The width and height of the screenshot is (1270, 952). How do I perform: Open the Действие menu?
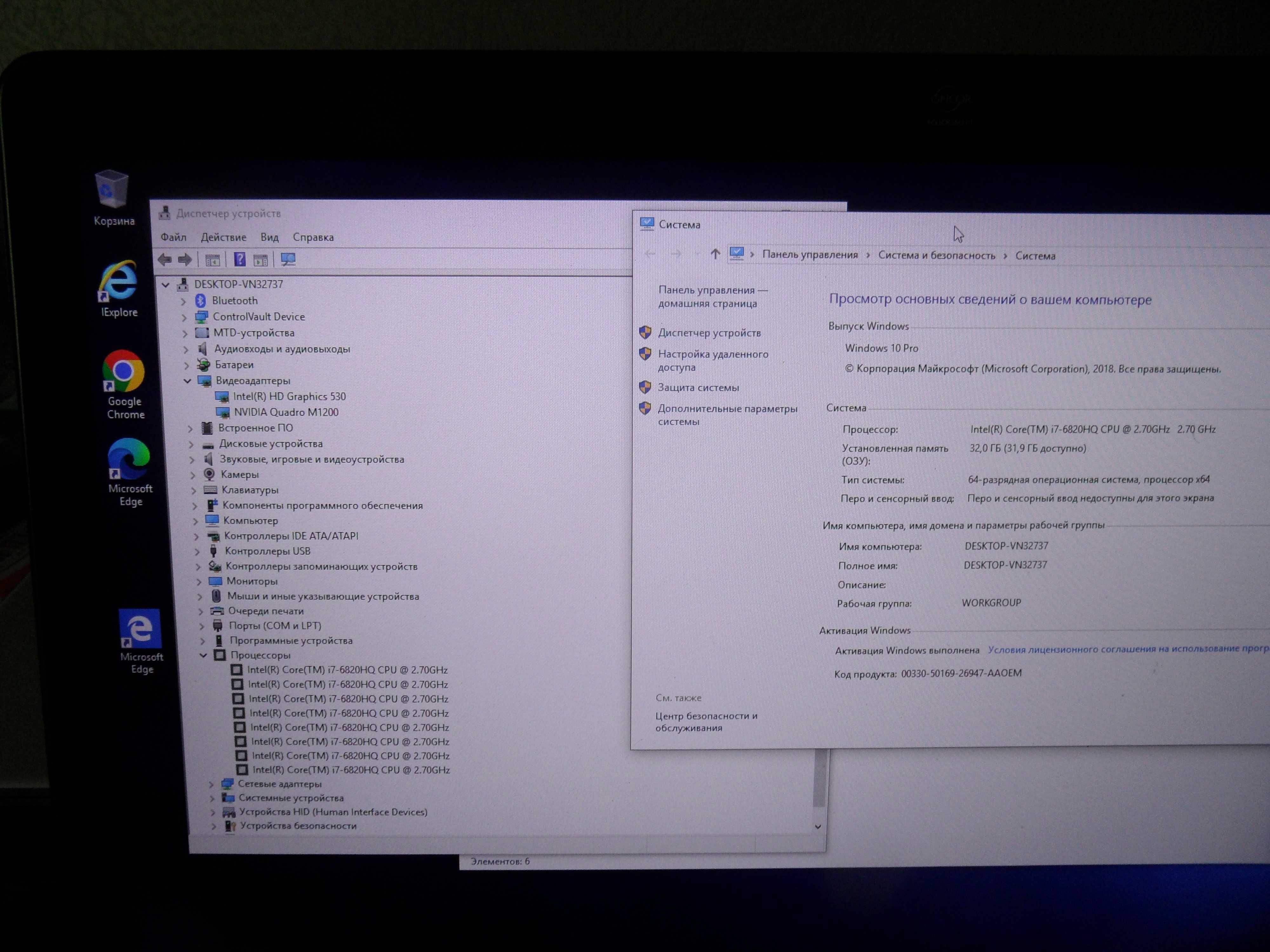pyautogui.click(x=223, y=237)
